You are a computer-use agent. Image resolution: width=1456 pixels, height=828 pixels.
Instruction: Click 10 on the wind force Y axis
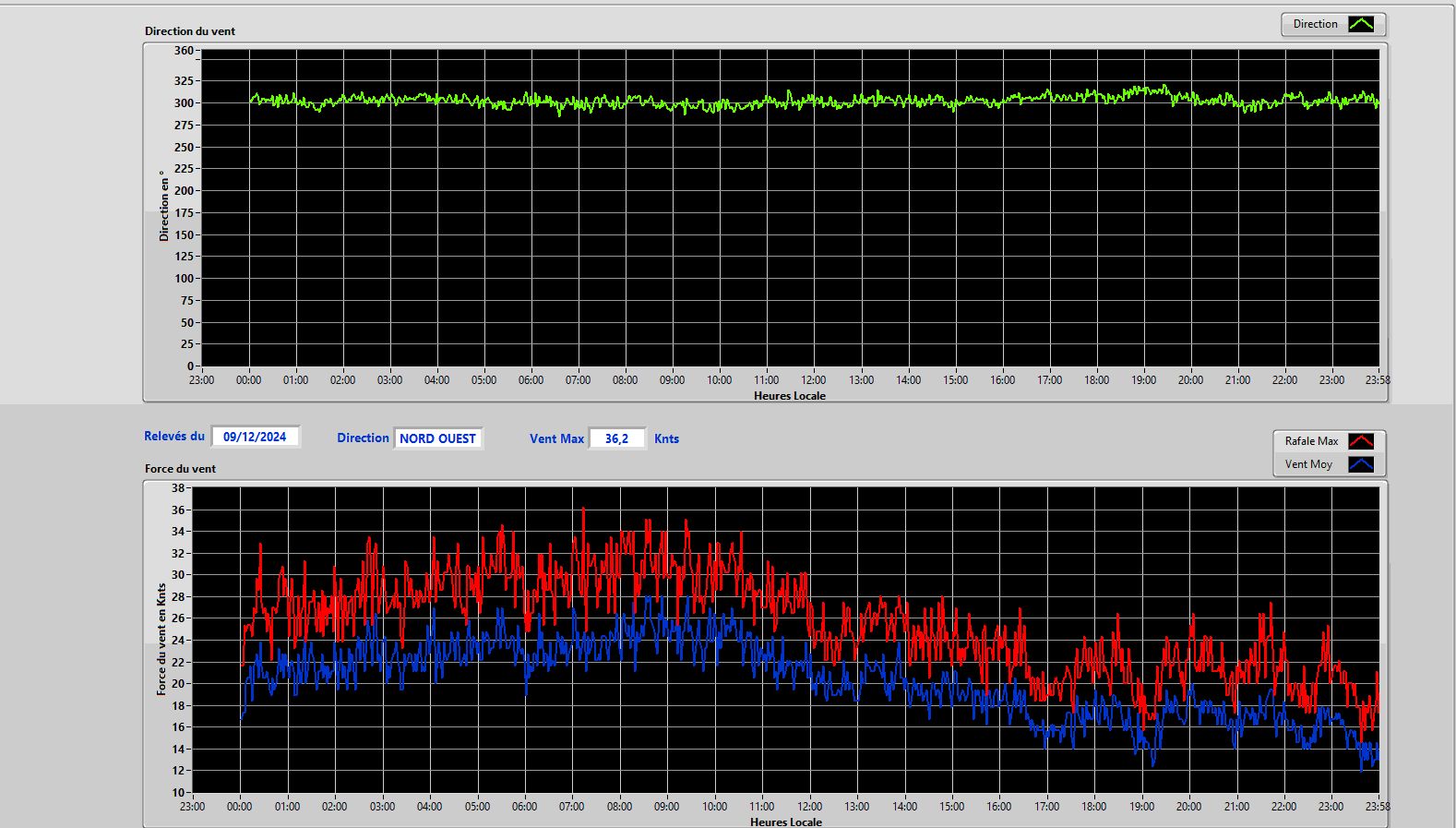[x=178, y=793]
